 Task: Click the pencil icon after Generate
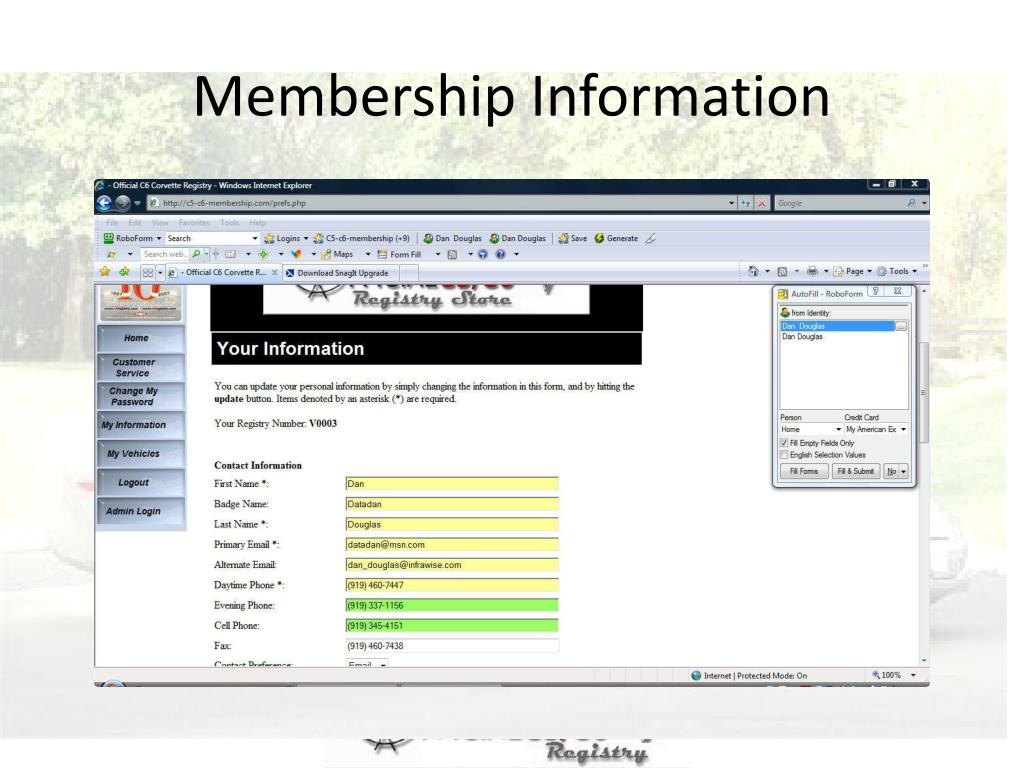tap(650, 238)
